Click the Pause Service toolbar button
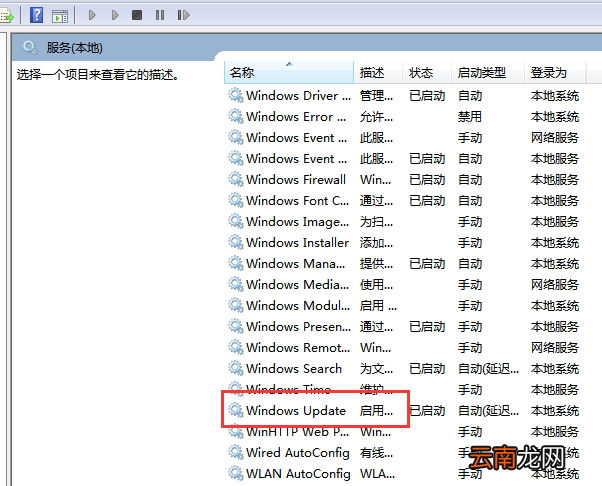602x486 pixels. 160,15
